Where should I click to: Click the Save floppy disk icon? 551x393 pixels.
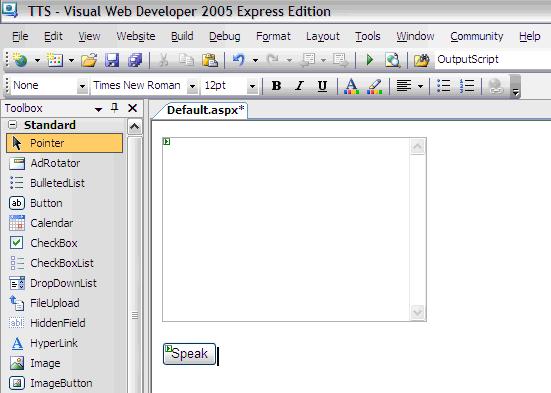pos(112,60)
